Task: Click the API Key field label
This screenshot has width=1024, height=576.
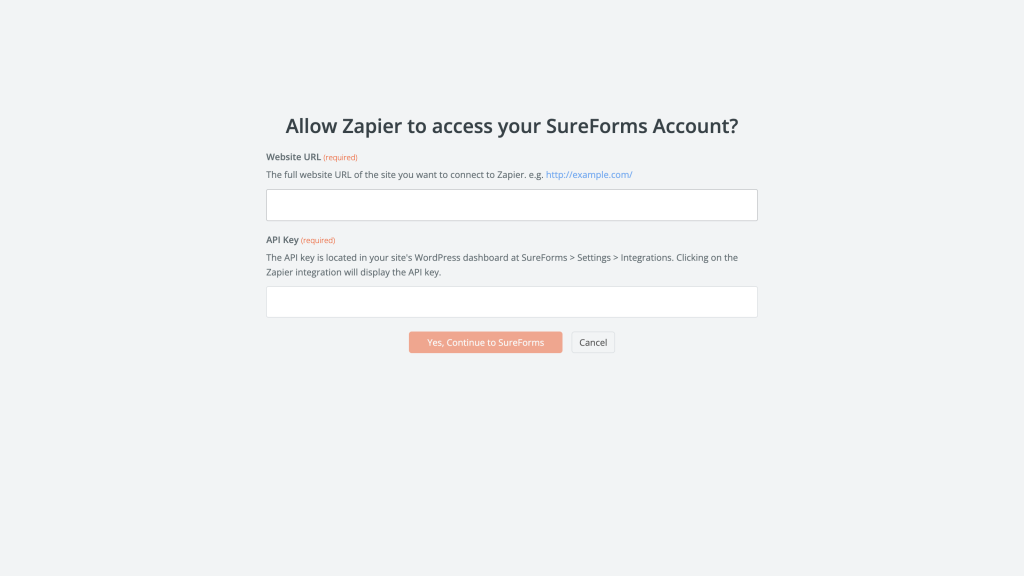Action: (x=283, y=240)
